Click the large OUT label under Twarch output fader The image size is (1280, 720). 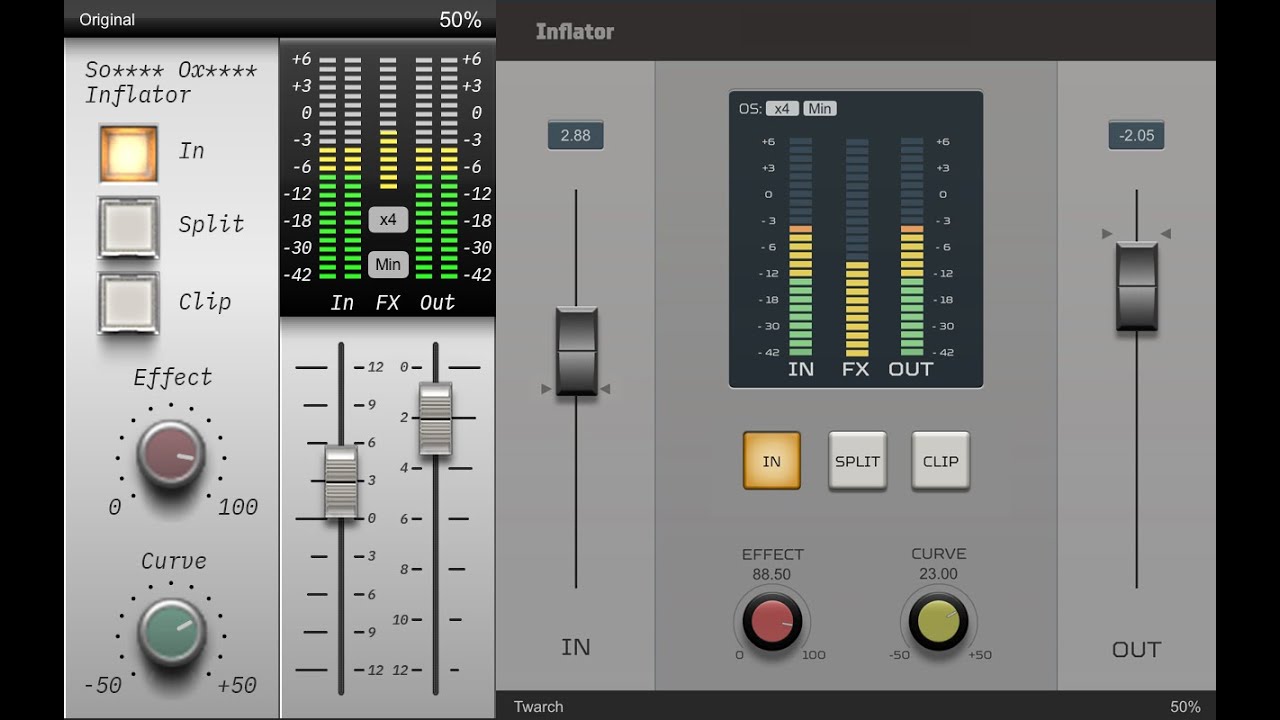tap(1137, 650)
